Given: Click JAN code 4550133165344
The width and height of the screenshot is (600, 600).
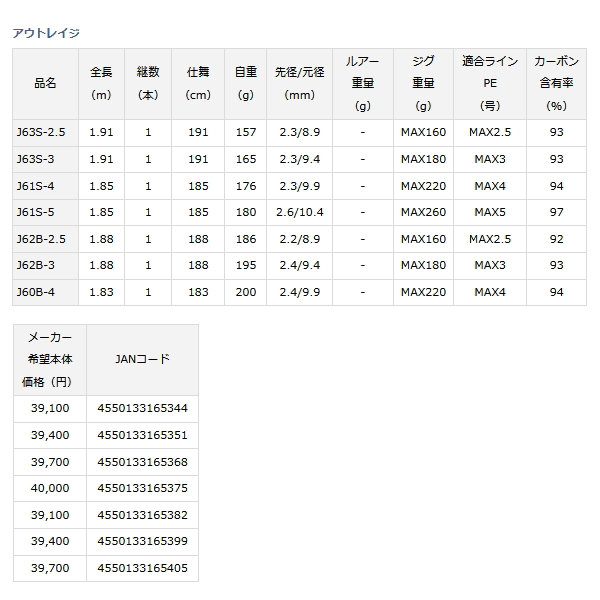Looking at the screenshot, I should pyautogui.click(x=142, y=409).
